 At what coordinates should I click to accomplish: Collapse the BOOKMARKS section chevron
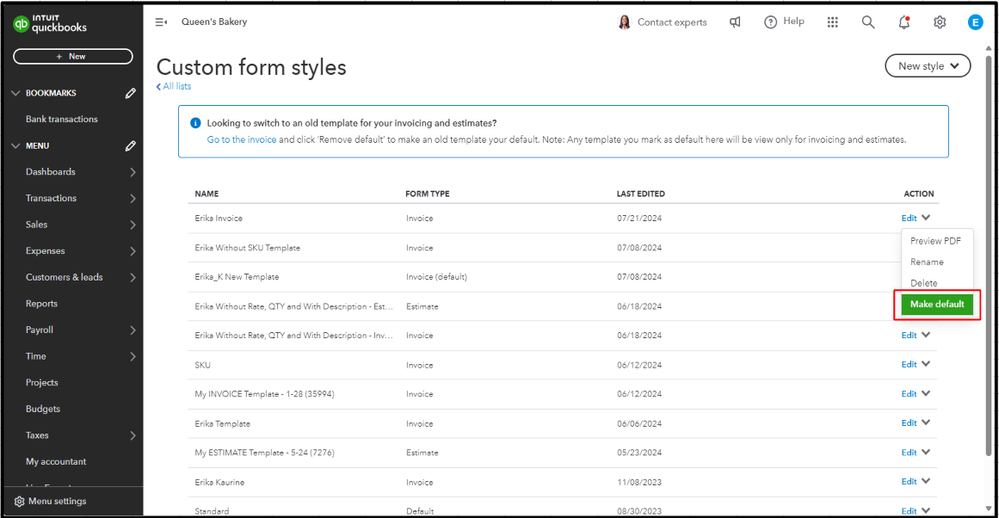[x=15, y=93]
